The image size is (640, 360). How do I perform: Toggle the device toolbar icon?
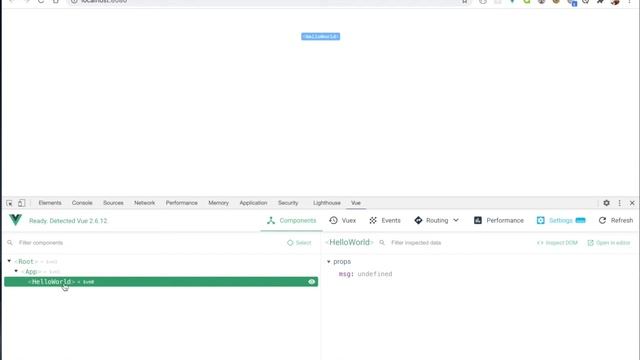[22, 203]
